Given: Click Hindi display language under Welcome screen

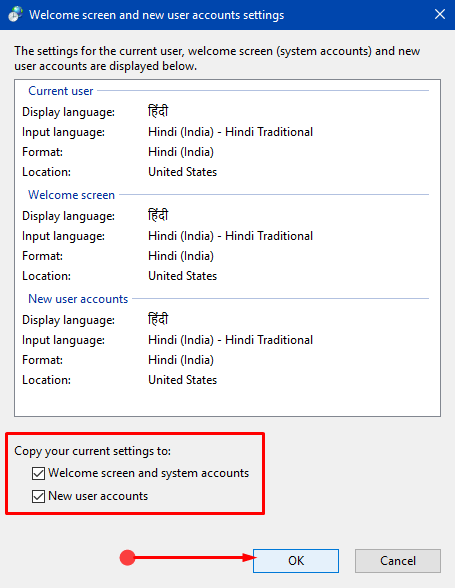Looking at the screenshot, I should [x=158, y=215].
